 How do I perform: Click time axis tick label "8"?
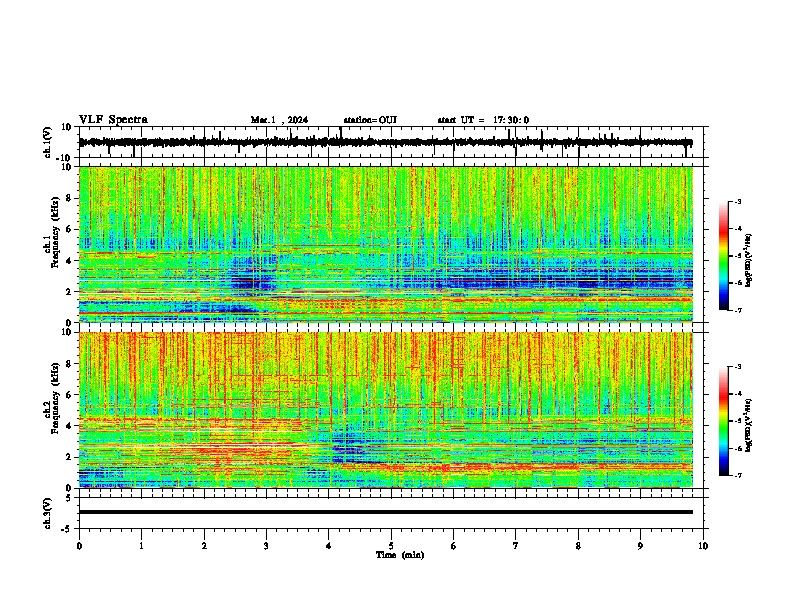click(578, 546)
